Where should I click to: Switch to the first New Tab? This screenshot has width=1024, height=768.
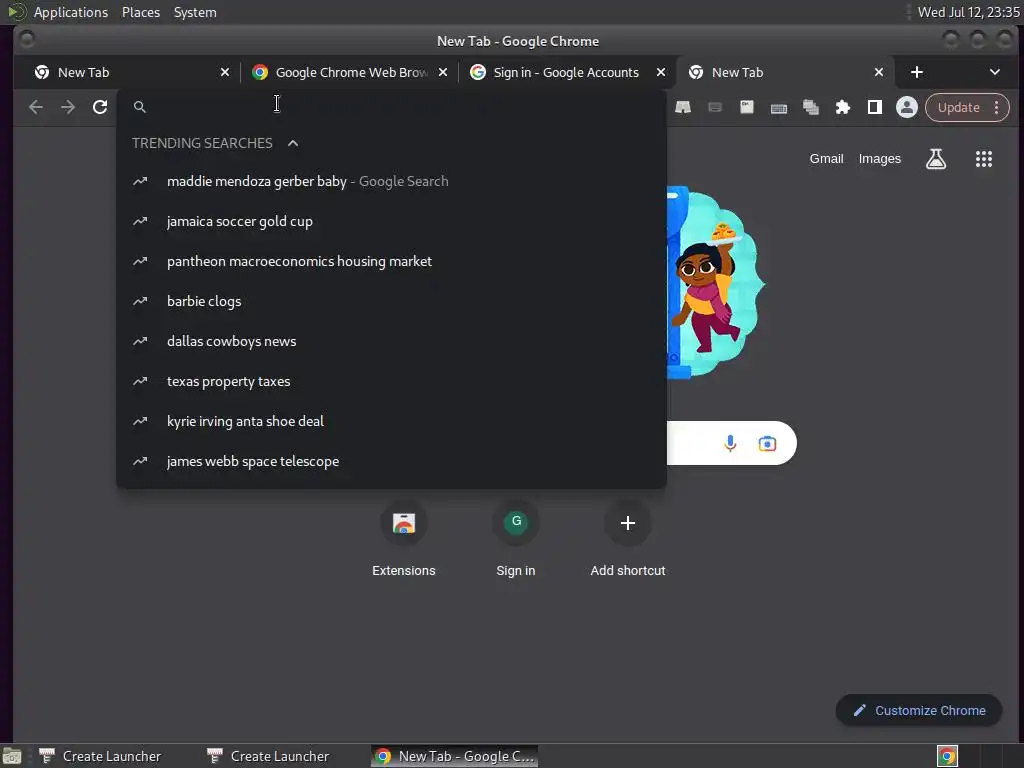pyautogui.click(x=132, y=72)
